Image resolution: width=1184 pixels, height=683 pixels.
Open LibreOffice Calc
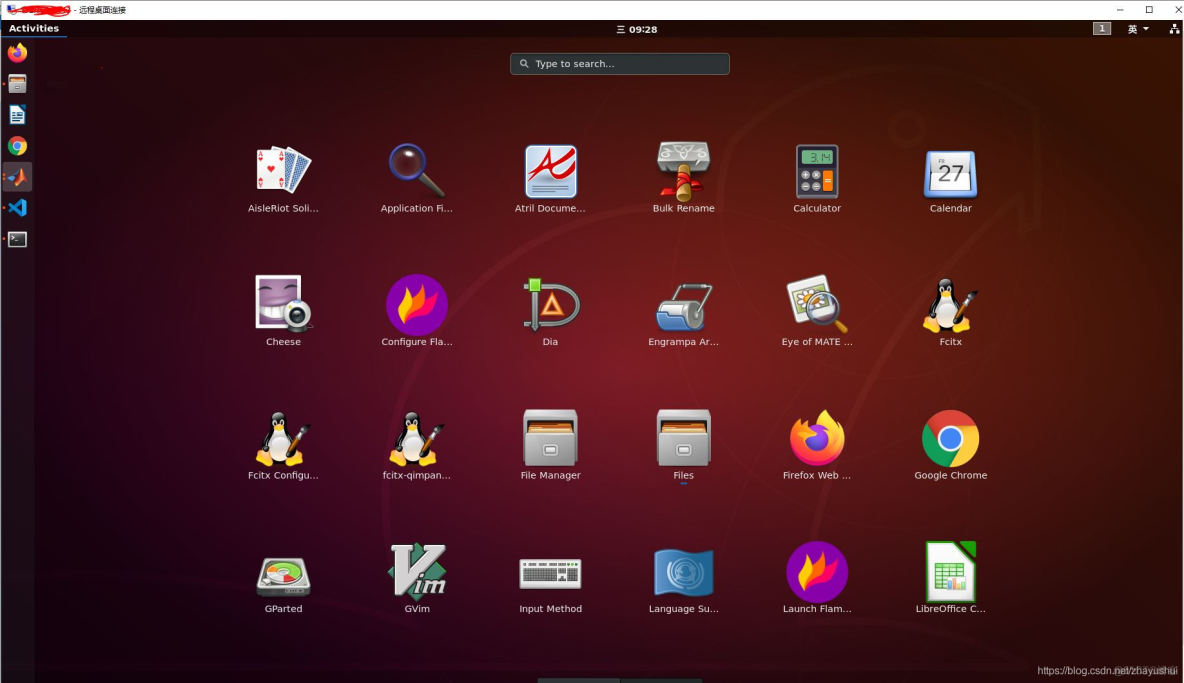pos(950,578)
